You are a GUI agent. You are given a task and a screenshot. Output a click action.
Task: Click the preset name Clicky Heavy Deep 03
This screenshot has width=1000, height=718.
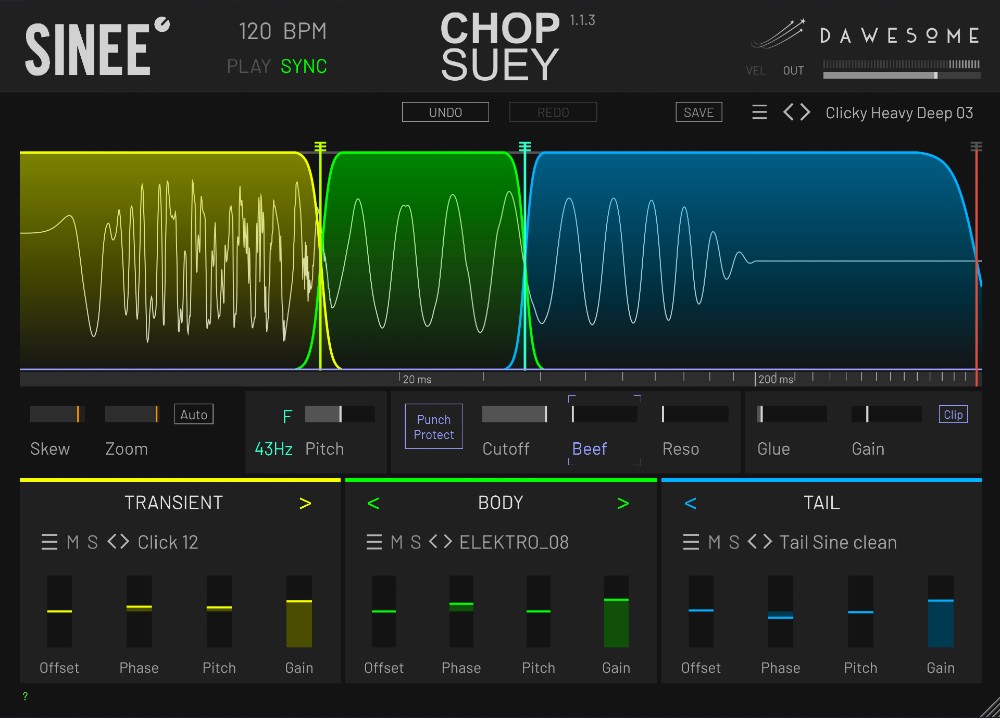[898, 113]
